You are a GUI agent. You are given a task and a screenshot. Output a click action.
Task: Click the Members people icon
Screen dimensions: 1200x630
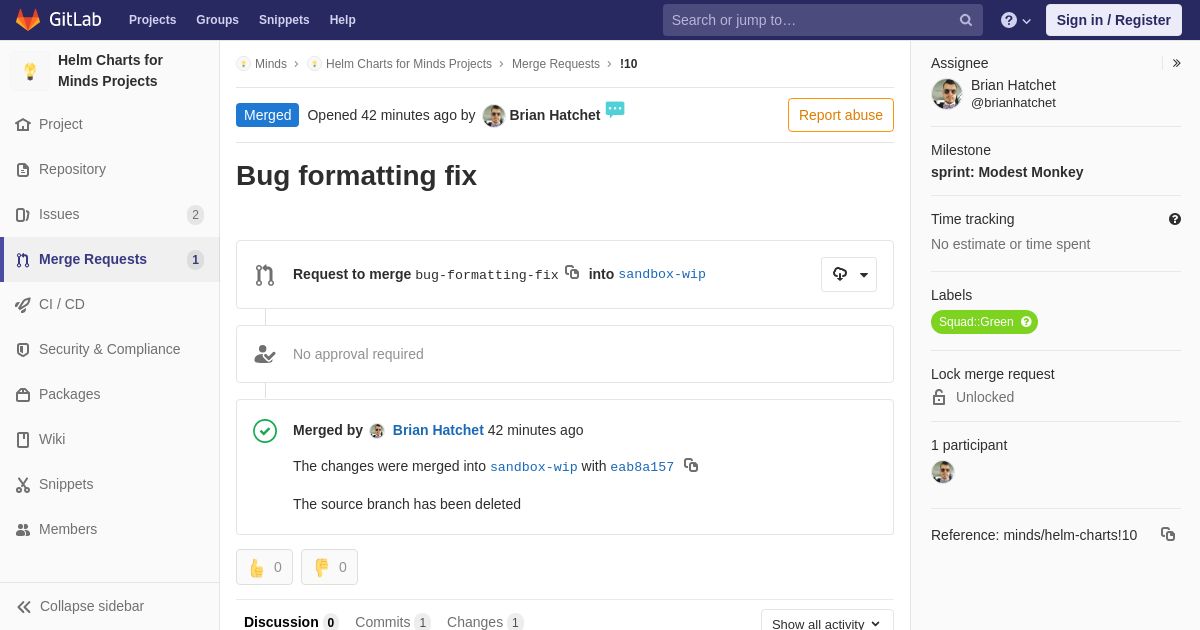(x=23, y=530)
